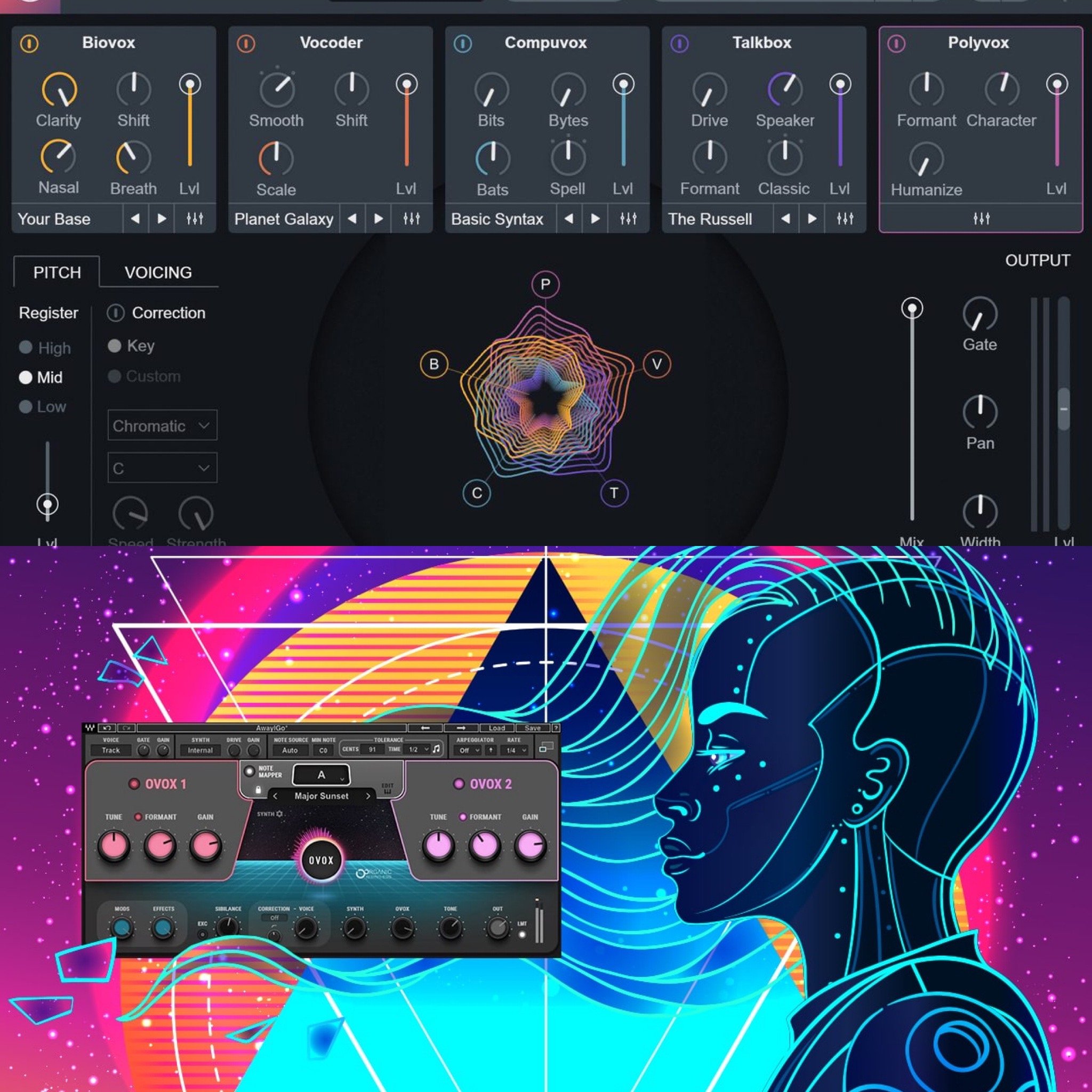Expand OVox note mapper A dropdown
This screenshot has height=1092, width=1092.
[321, 775]
